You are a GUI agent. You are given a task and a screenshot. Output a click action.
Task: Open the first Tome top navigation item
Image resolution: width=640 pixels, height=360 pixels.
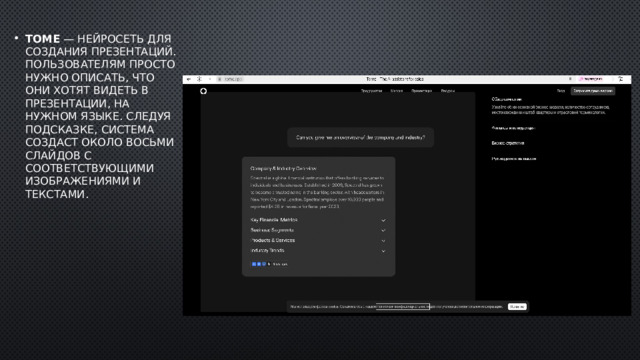371,91
